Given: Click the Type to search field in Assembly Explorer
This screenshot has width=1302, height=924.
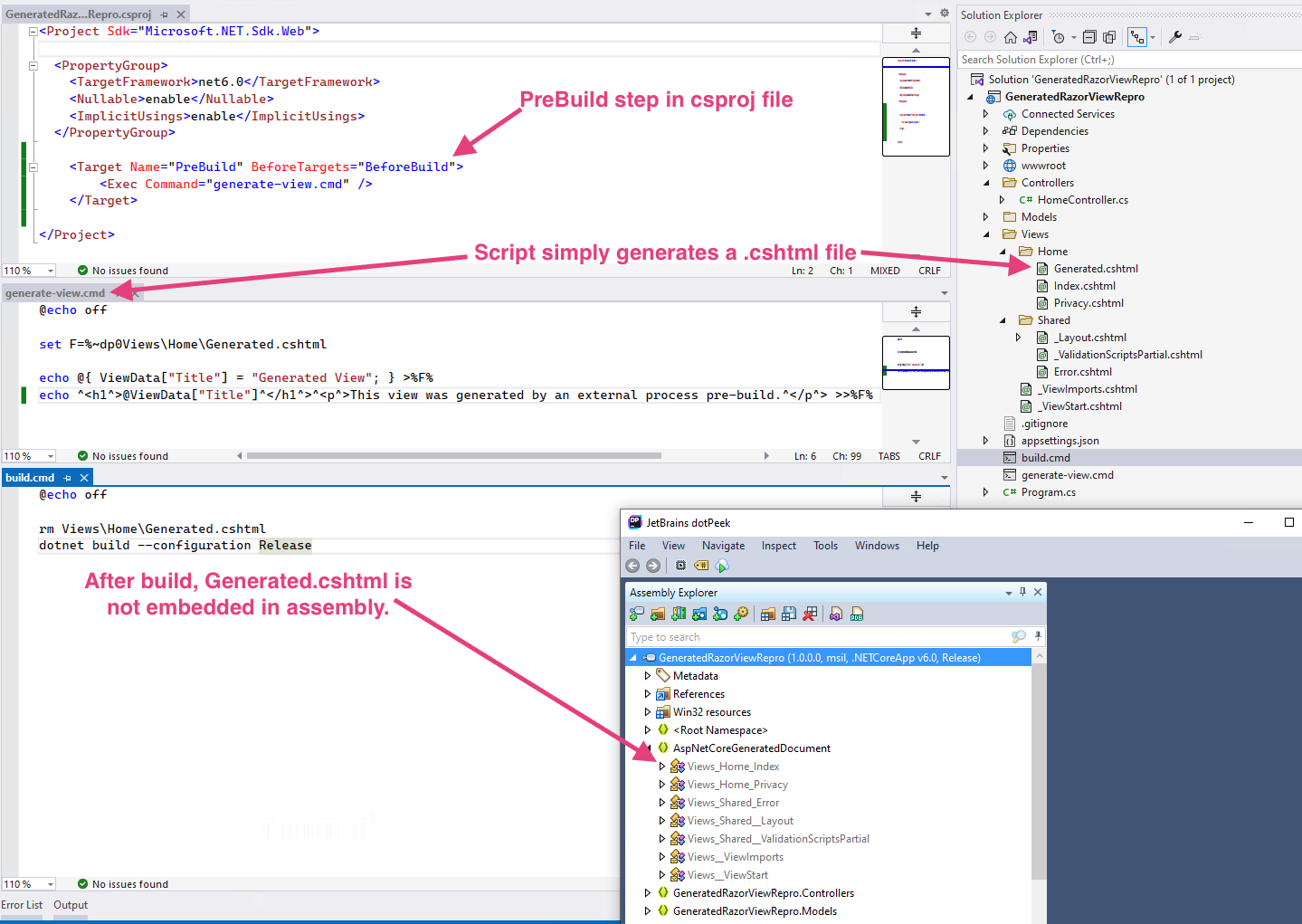Looking at the screenshot, I should point(769,636).
